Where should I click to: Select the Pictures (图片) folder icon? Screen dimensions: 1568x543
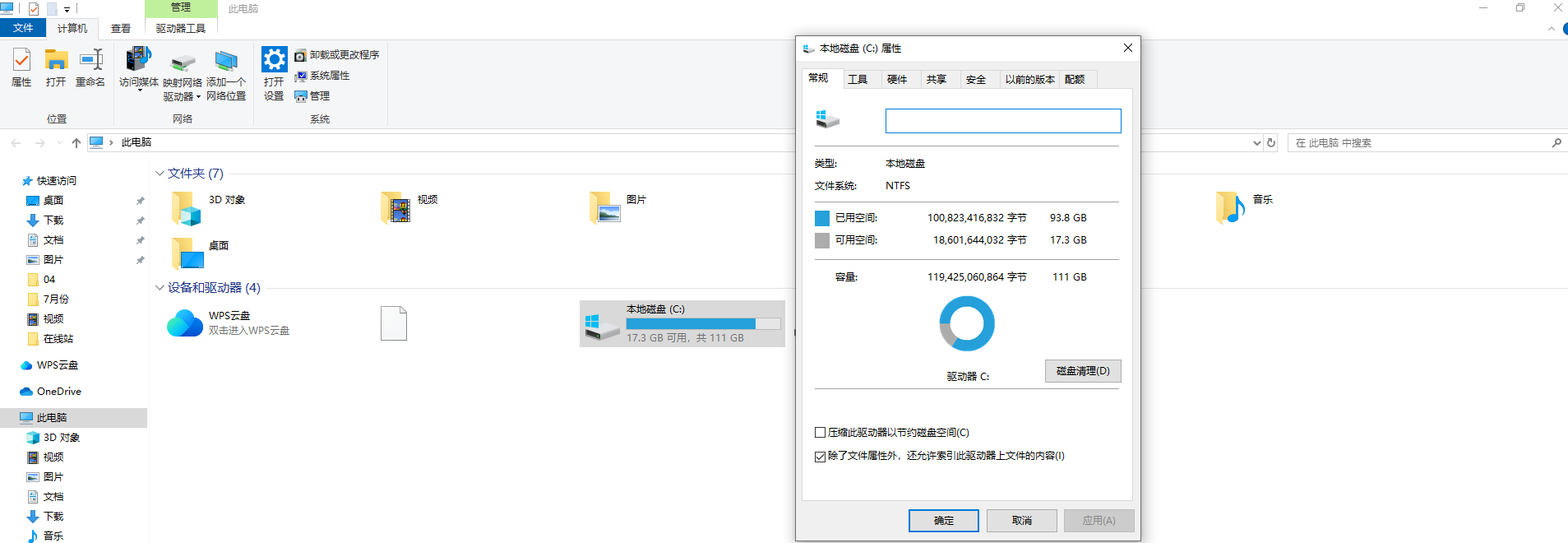[604, 207]
